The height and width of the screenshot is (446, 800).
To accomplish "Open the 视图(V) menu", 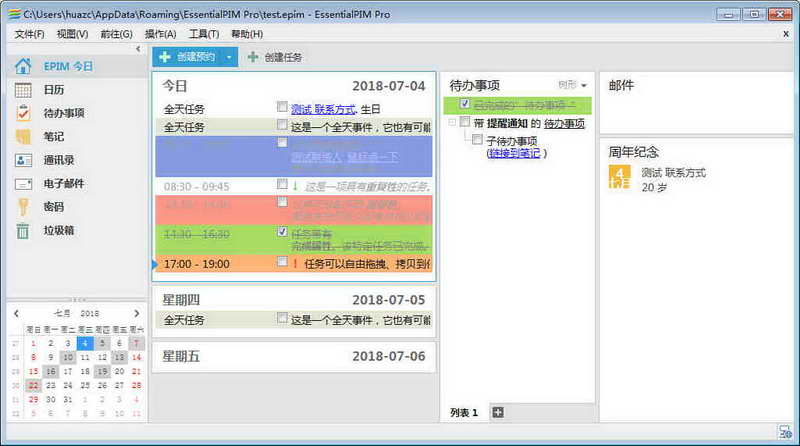I will click(x=72, y=34).
